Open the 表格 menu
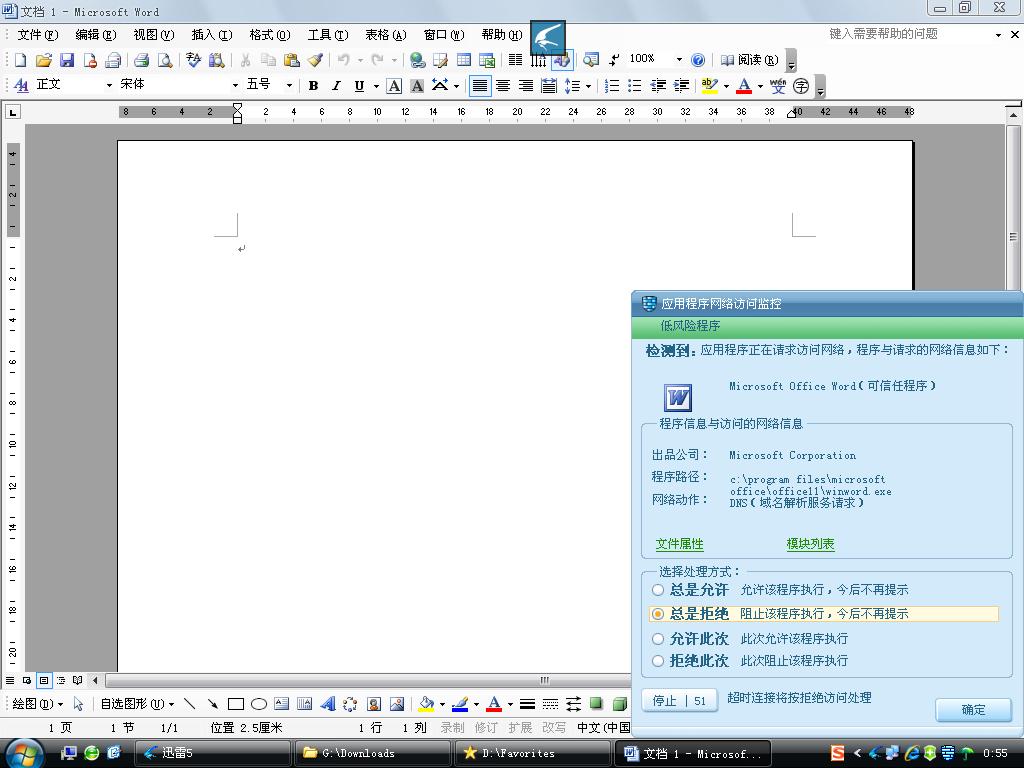This screenshot has height=768, width=1024. 385,35
